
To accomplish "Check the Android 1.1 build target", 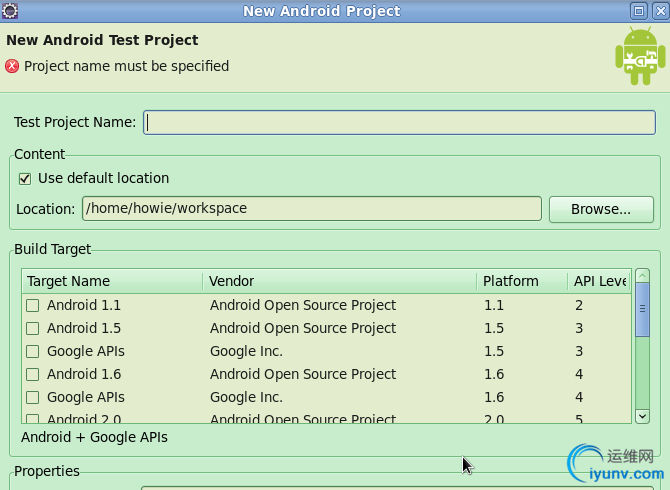I will (32, 305).
